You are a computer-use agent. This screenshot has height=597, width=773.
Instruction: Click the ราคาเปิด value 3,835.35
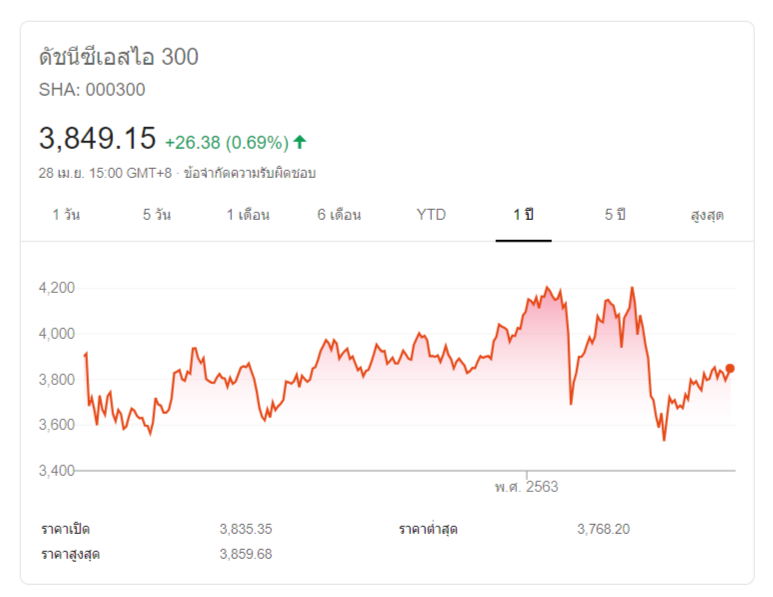245,529
